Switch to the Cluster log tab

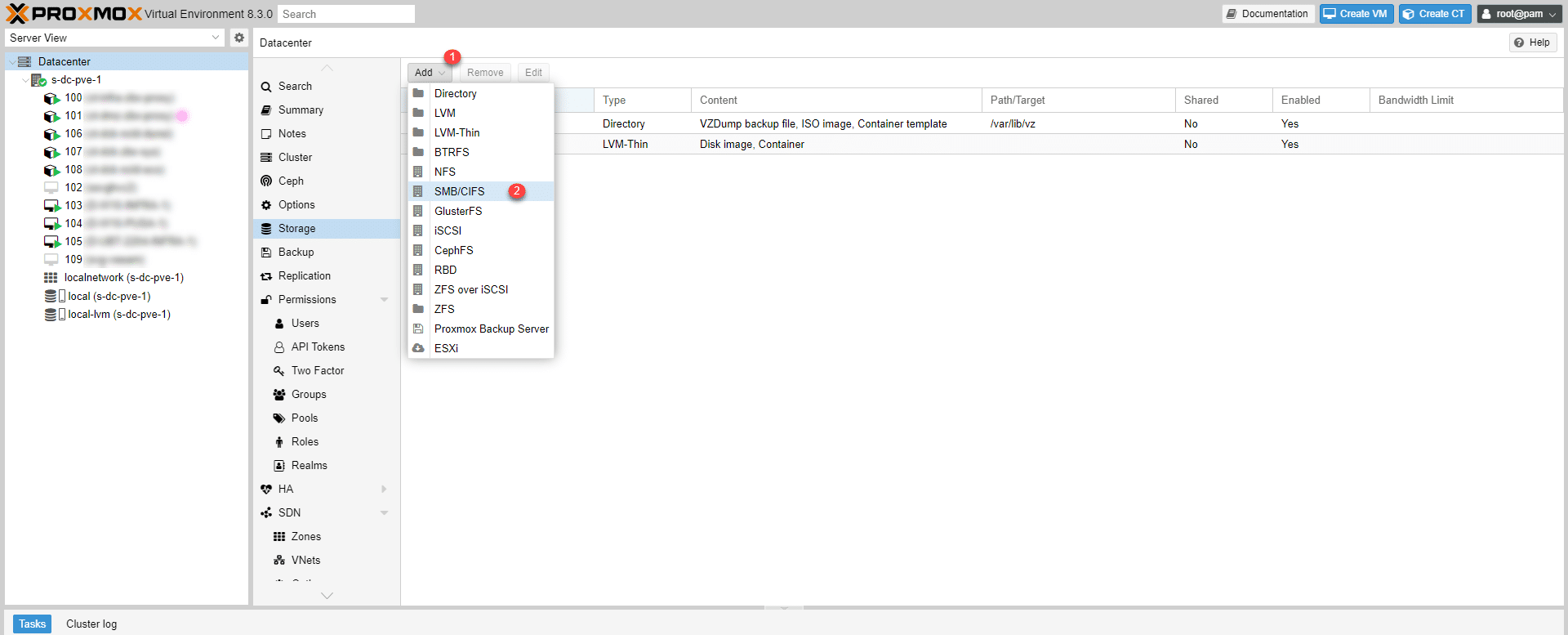coord(91,624)
